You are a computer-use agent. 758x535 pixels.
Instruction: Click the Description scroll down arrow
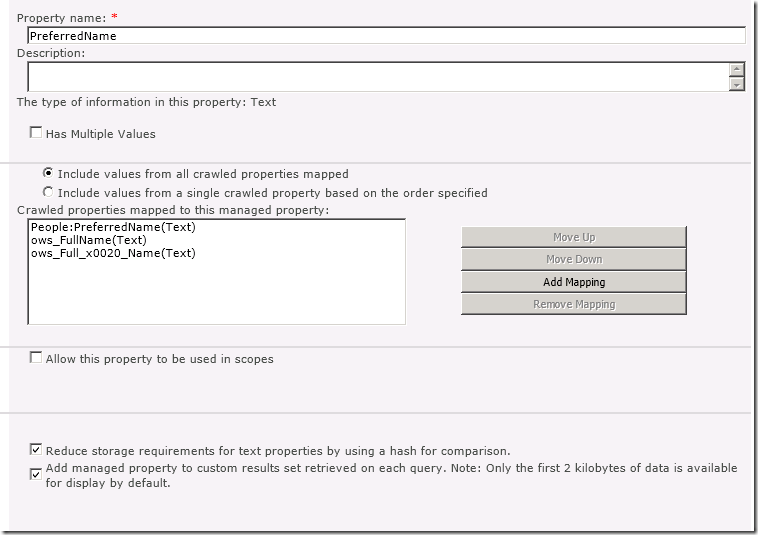pyautogui.click(x=737, y=85)
